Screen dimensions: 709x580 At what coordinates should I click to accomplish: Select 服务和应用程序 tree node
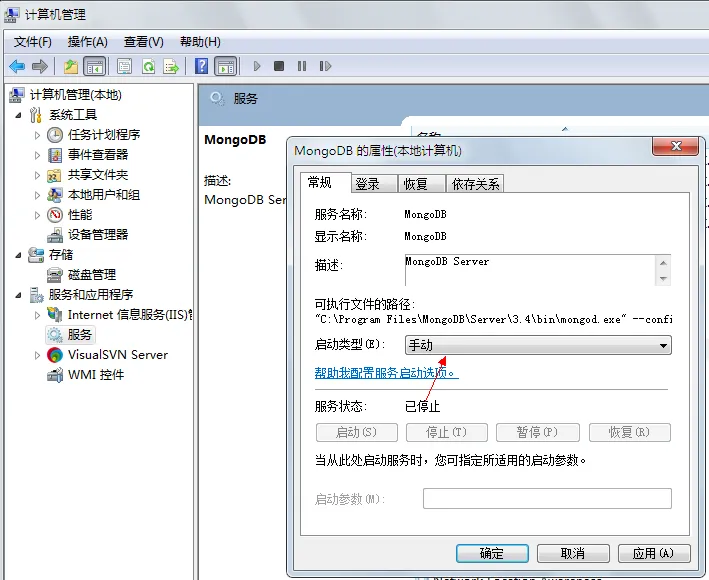click(x=91, y=295)
